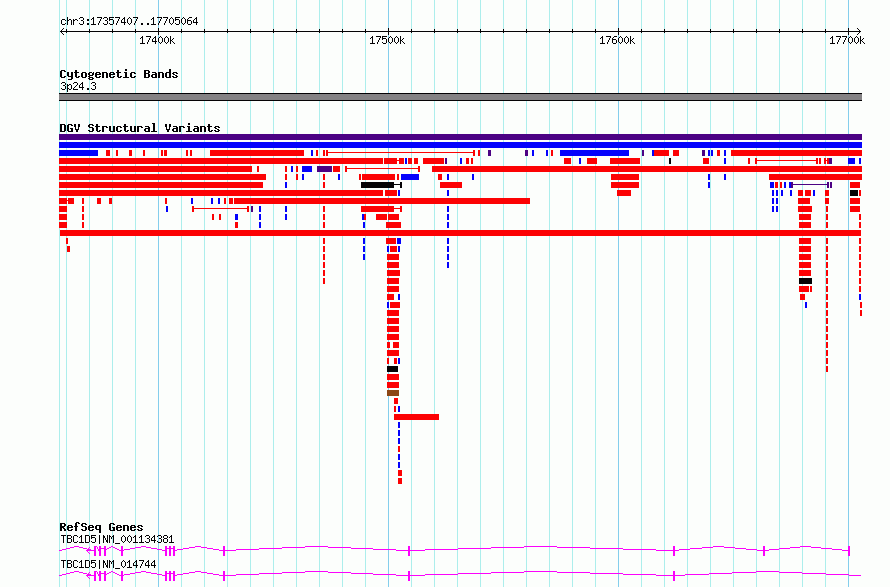This screenshot has height=587, width=890.
Task: Click the TBC1D5|NM_001134381 gene label
Action: point(117,539)
